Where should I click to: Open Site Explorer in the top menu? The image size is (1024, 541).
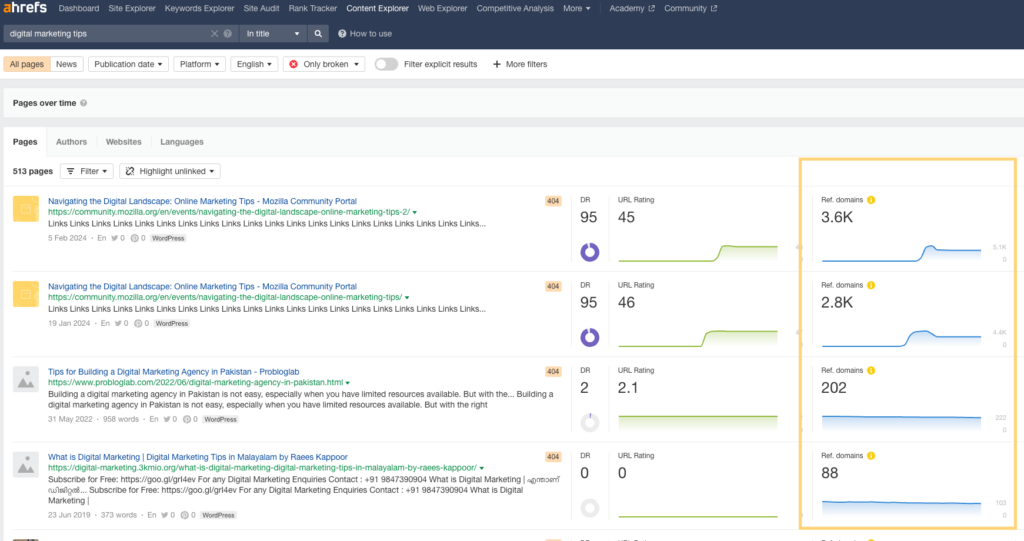(131, 8)
